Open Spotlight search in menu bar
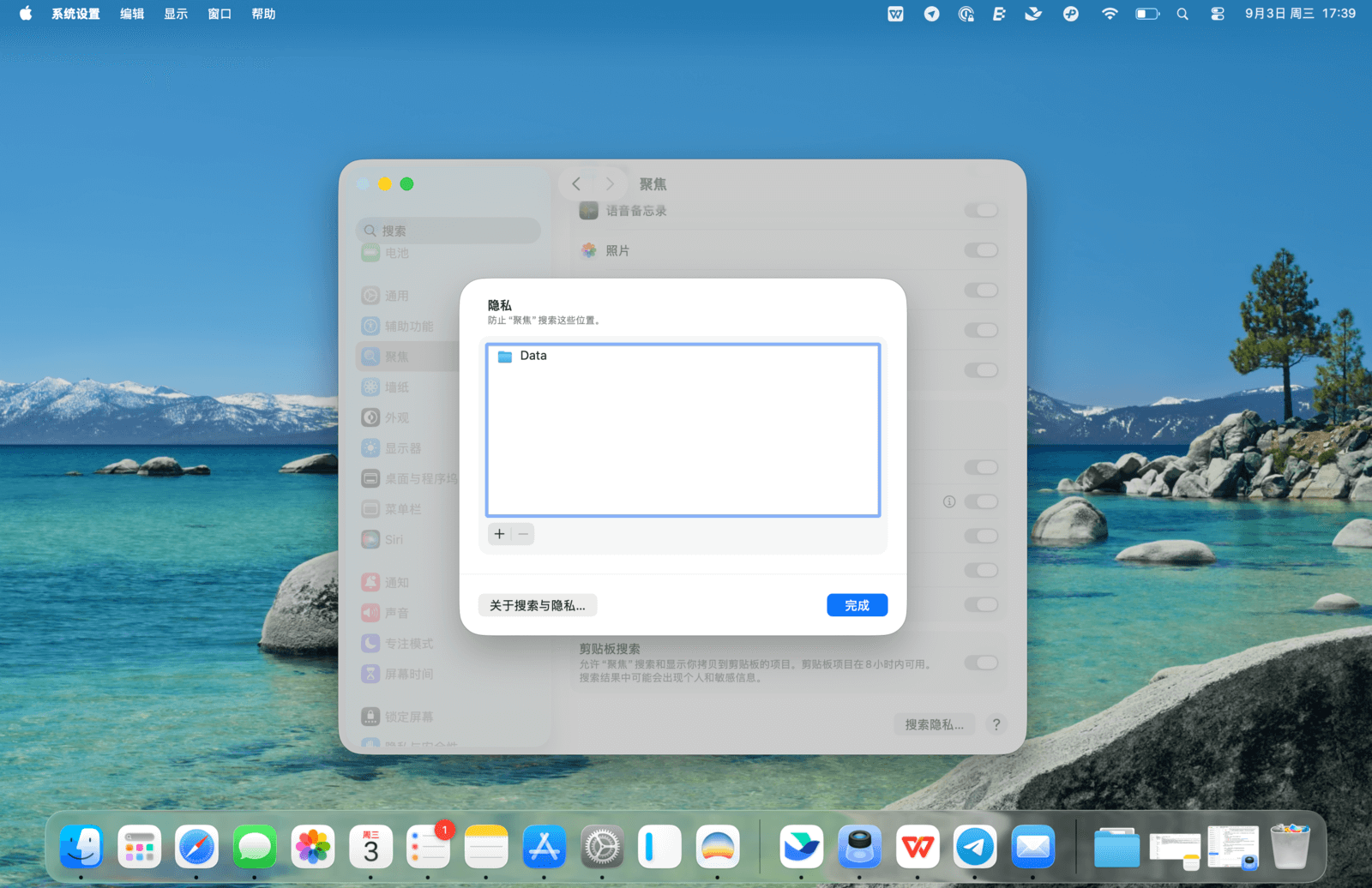 1182,14
